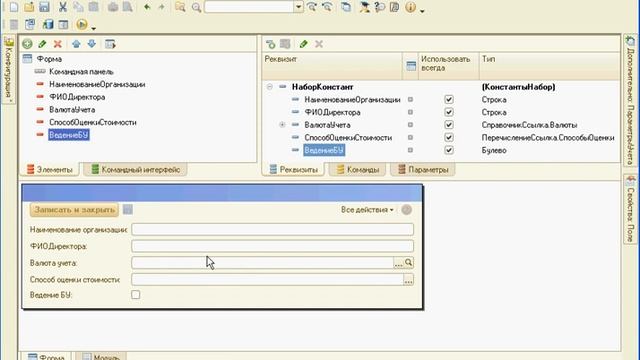The height and width of the screenshot is (360, 640).
Task: Check the Ведение БУ checkbox on form preview
Action: point(136,295)
